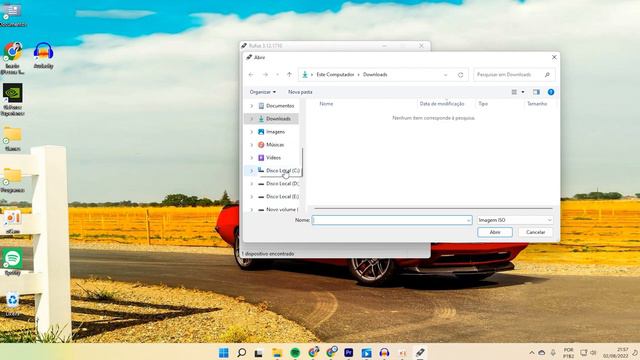Switch to Audacity on the taskbar
Screen dimensions: 640x360
pos(384,352)
